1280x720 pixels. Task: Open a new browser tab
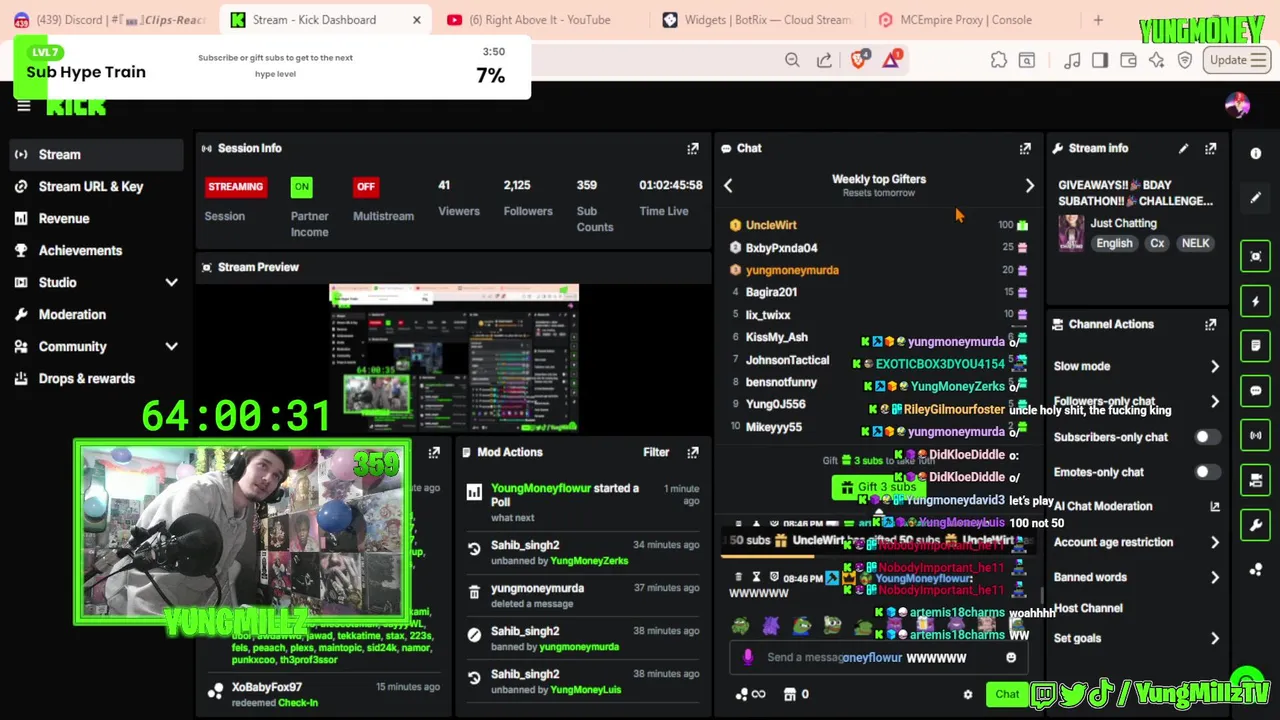click(x=1098, y=19)
